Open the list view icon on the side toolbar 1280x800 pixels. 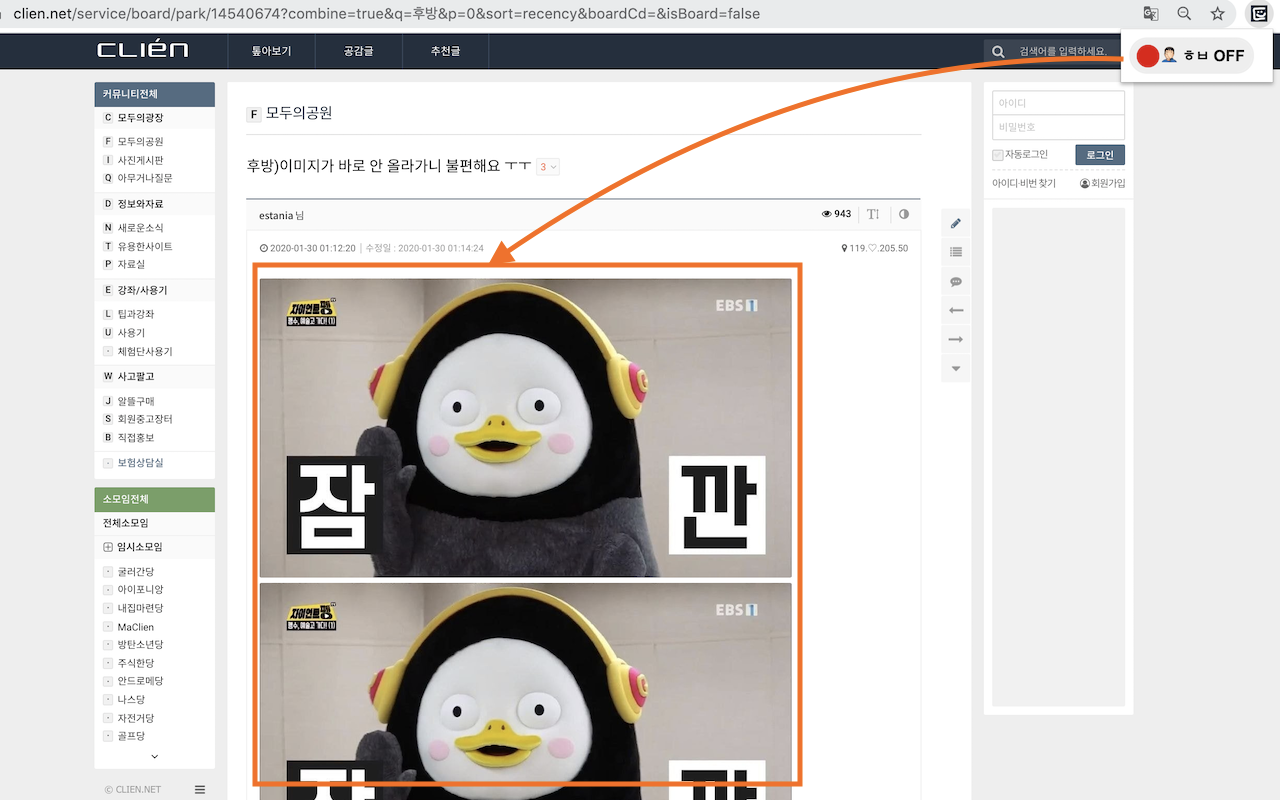(x=955, y=252)
